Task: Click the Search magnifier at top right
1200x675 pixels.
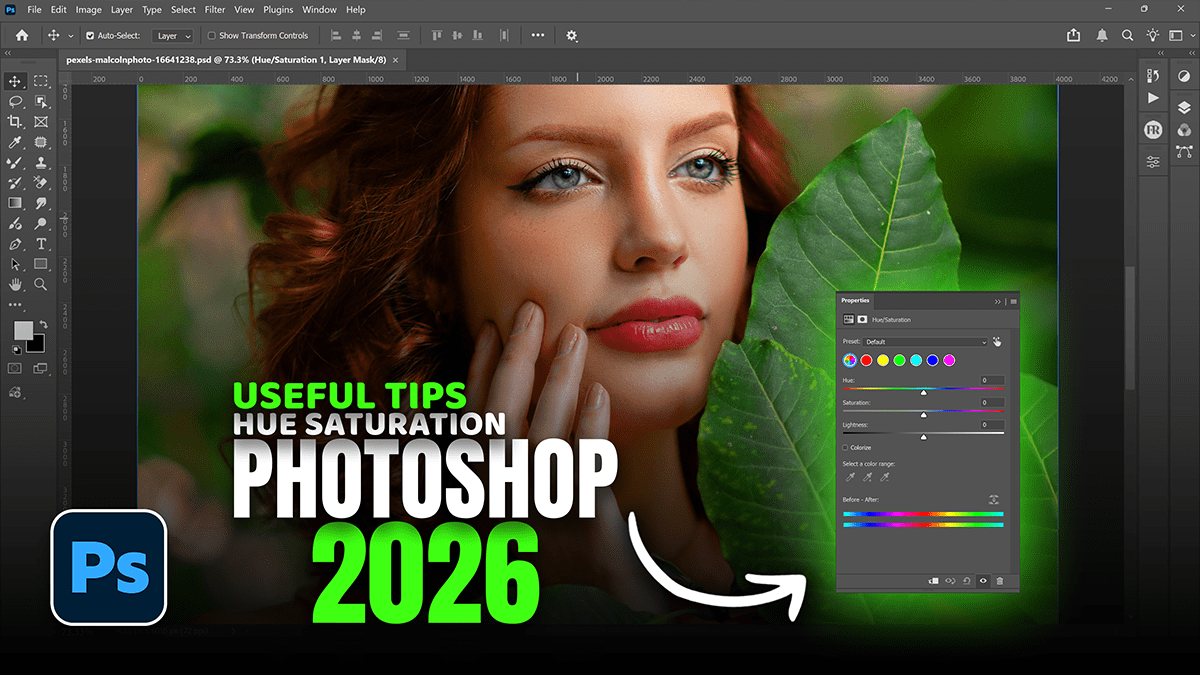Action: click(x=1127, y=35)
